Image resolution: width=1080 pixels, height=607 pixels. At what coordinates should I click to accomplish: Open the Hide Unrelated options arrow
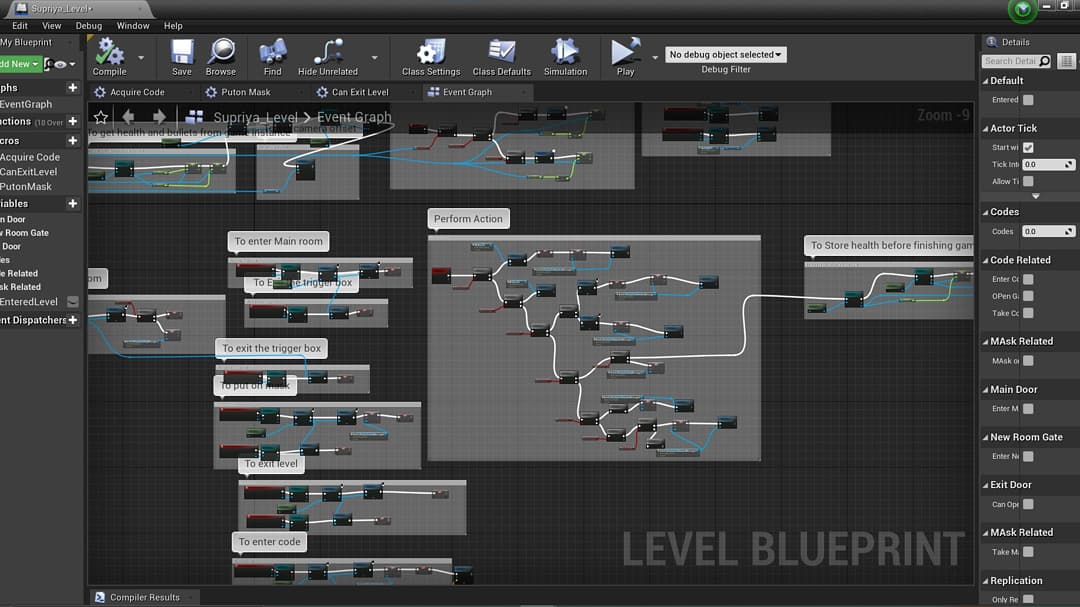click(x=375, y=57)
